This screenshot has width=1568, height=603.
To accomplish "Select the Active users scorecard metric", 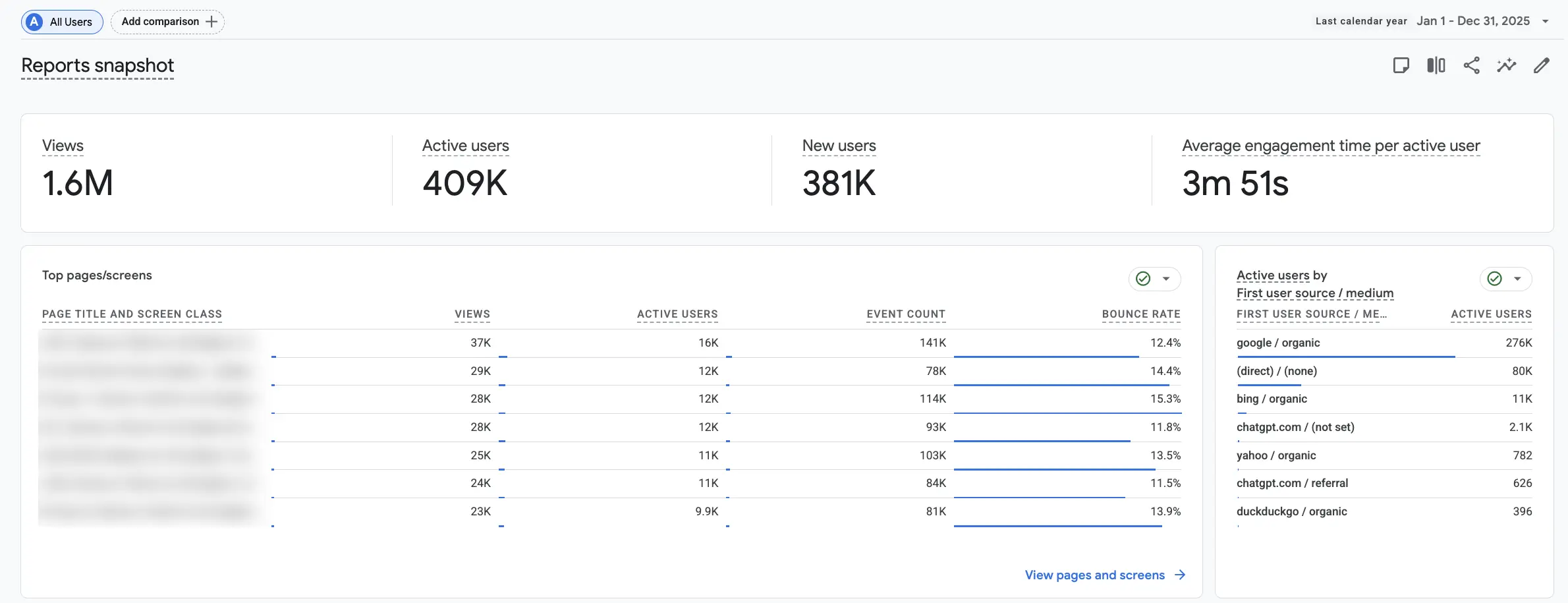I will (x=466, y=146).
